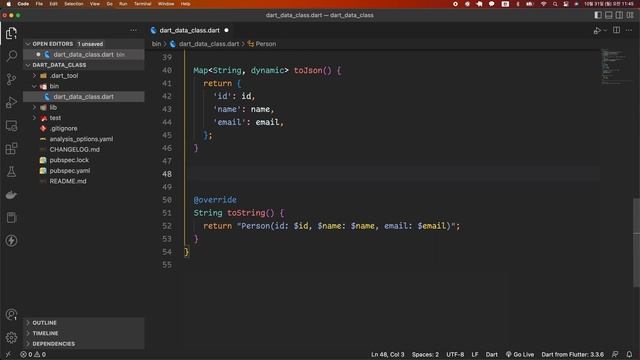This screenshot has width=640, height=360.
Task: Open Explorer views and more actions ellipsis
Action: [x=133, y=30]
